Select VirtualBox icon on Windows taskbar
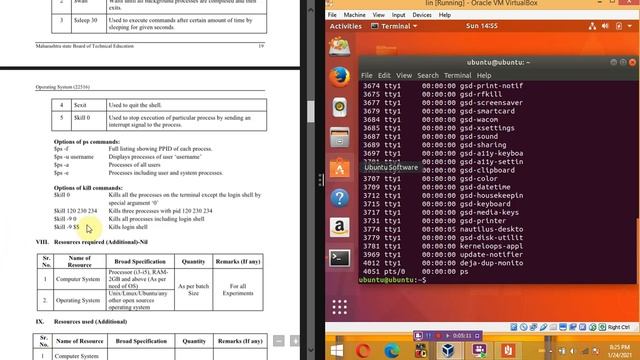This screenshot has width=640, height=360. pos(449,350)
